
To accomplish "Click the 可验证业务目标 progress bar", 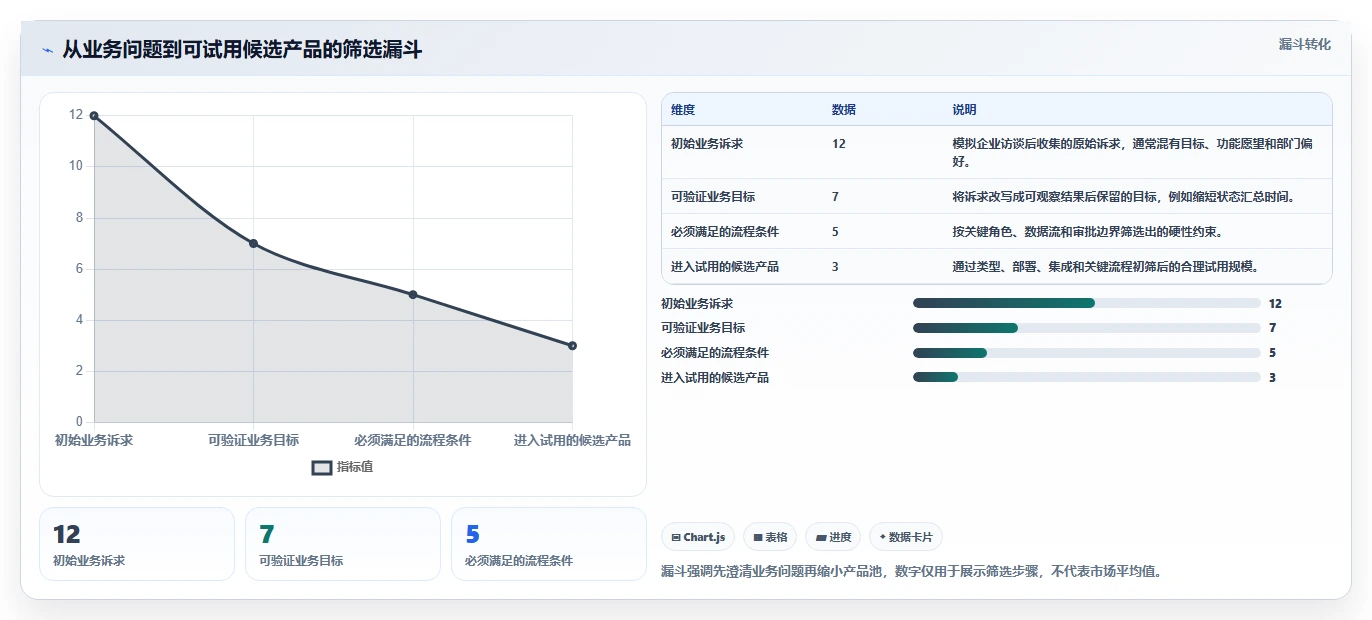I will pos(1086,328).
